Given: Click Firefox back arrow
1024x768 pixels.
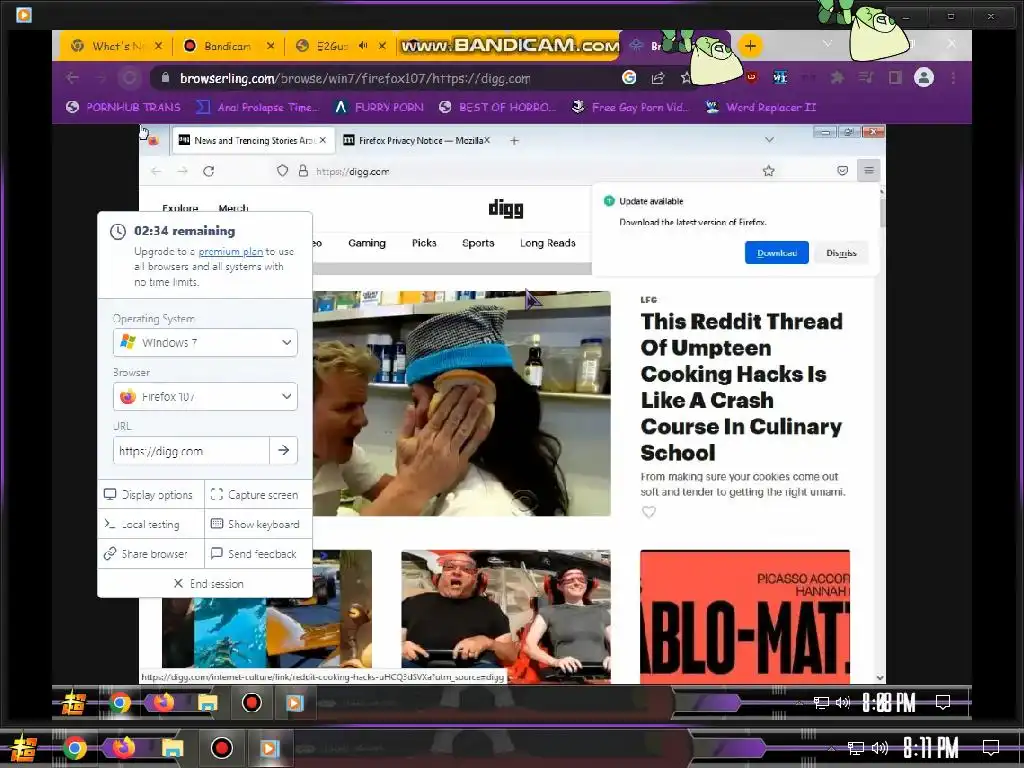Looking at the screenshot, I should [155, 171].
